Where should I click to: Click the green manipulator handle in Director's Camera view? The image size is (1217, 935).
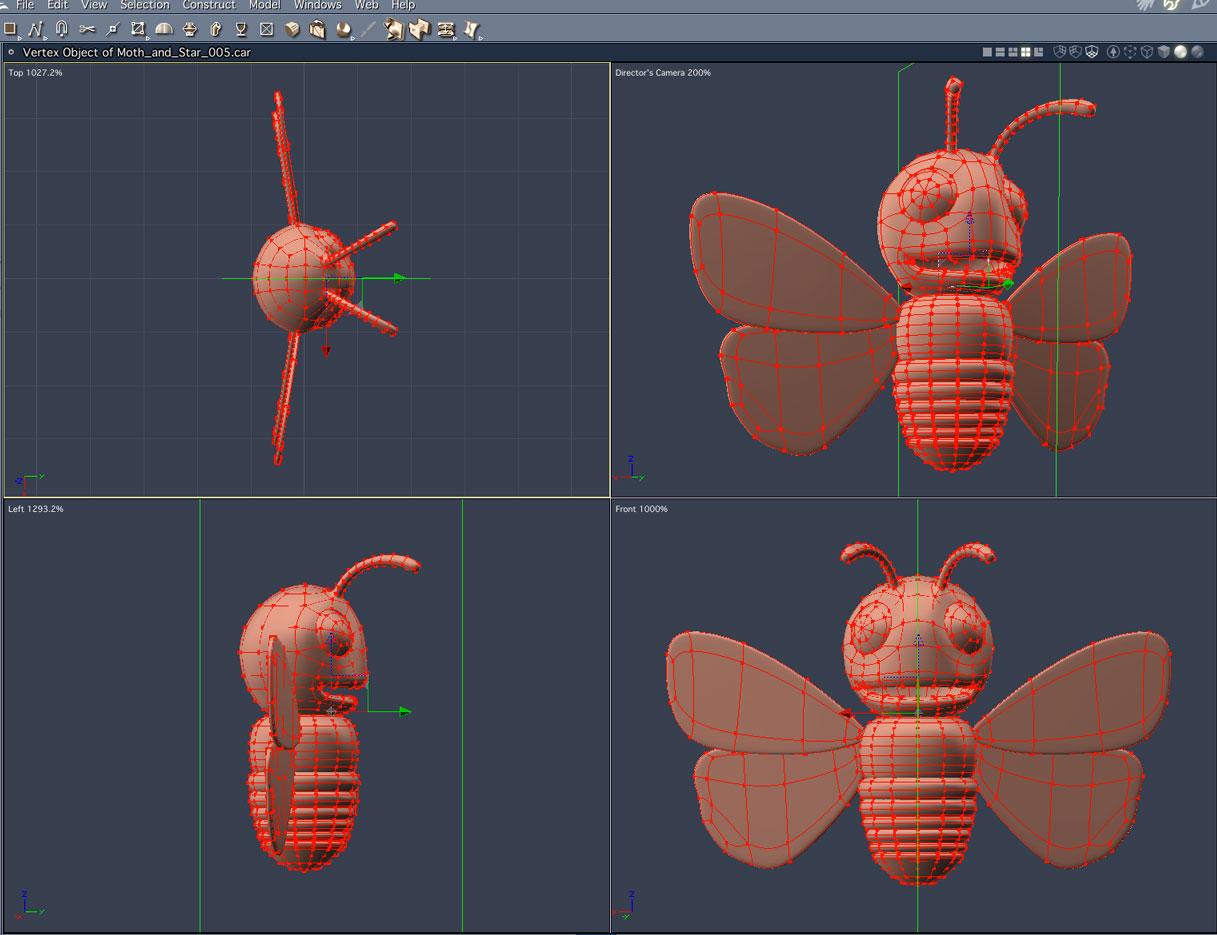(x=1008, y=285)
